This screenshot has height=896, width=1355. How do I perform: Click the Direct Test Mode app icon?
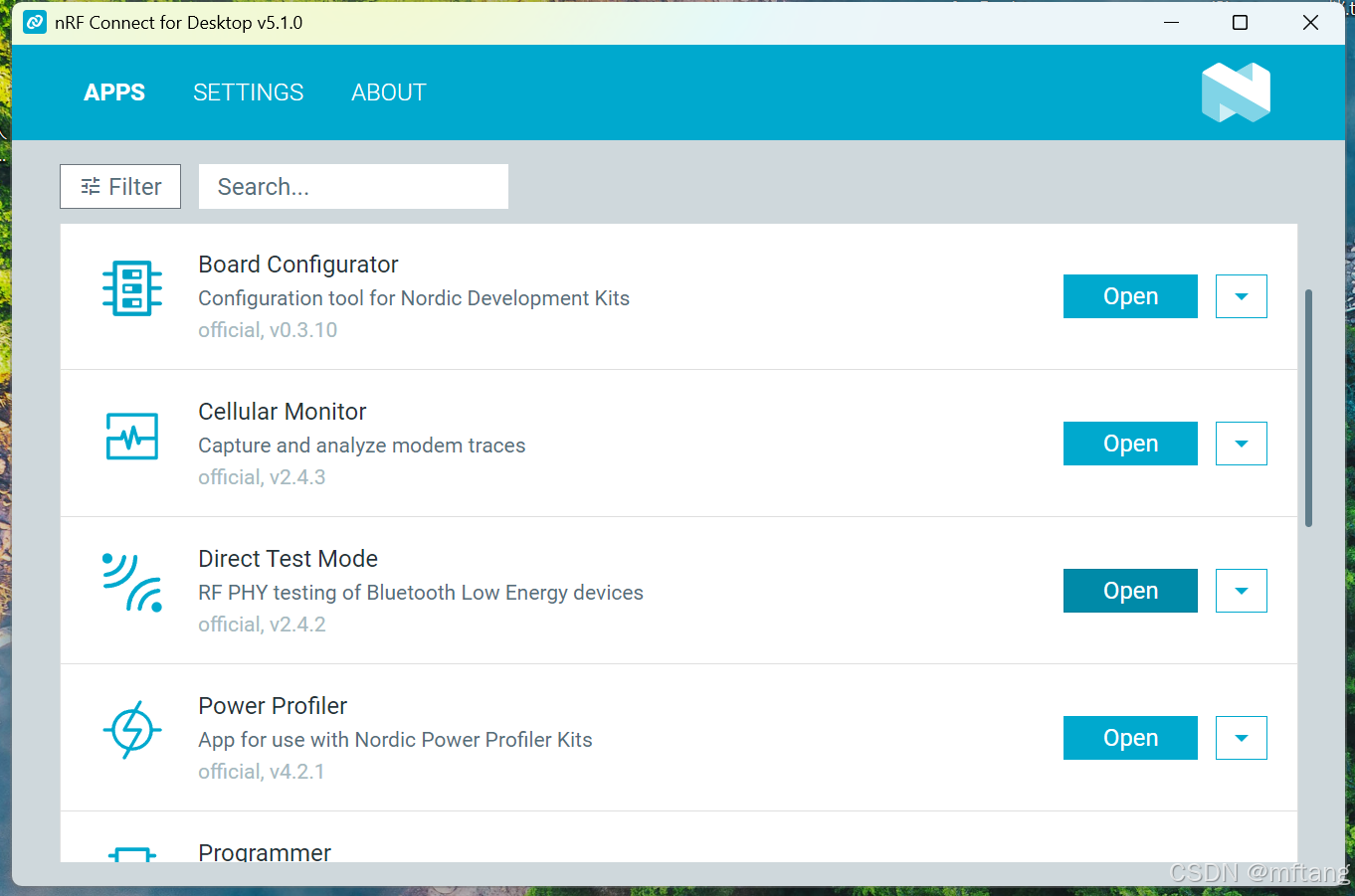(132, 582)
